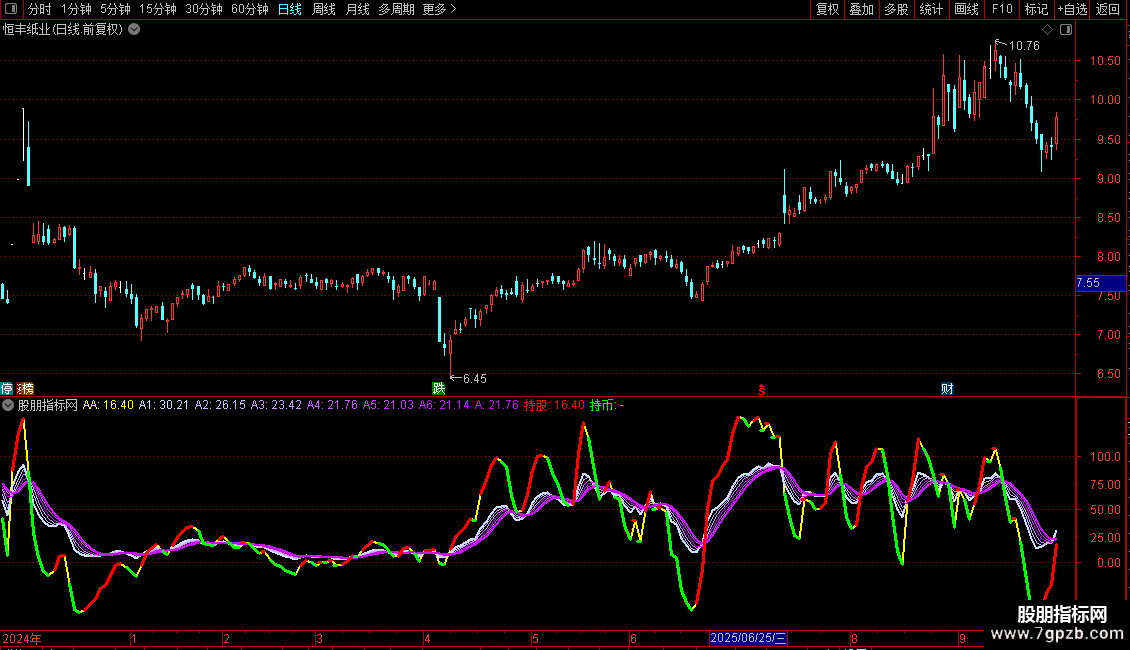This screenshot has height=650, width=1130.
Task: Open F10 company information
Action: point(1001,9)
